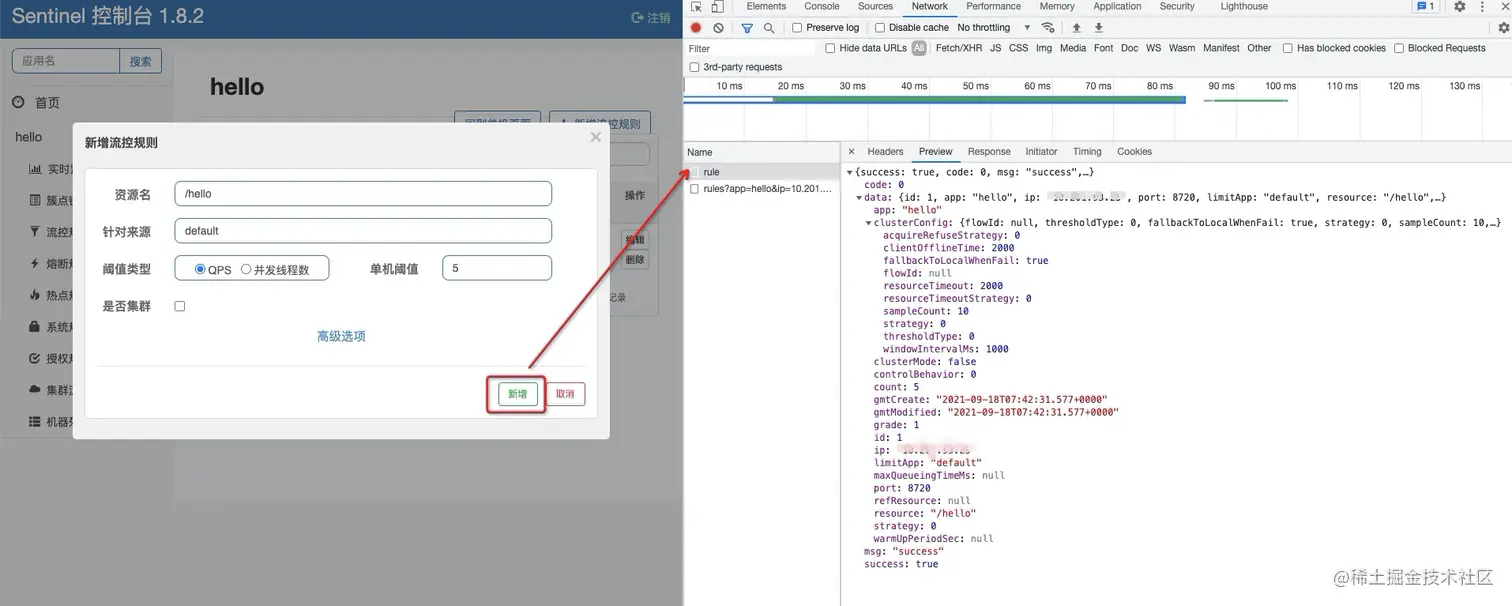Select the QPS radio button
1512x606 pixels.
(200, 269)
